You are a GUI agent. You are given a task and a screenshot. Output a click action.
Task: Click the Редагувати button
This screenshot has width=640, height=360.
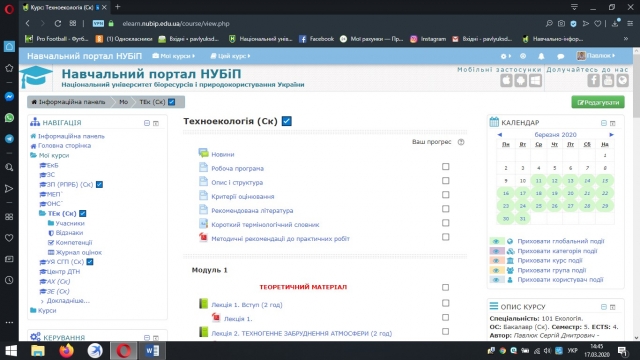point(598,102)
